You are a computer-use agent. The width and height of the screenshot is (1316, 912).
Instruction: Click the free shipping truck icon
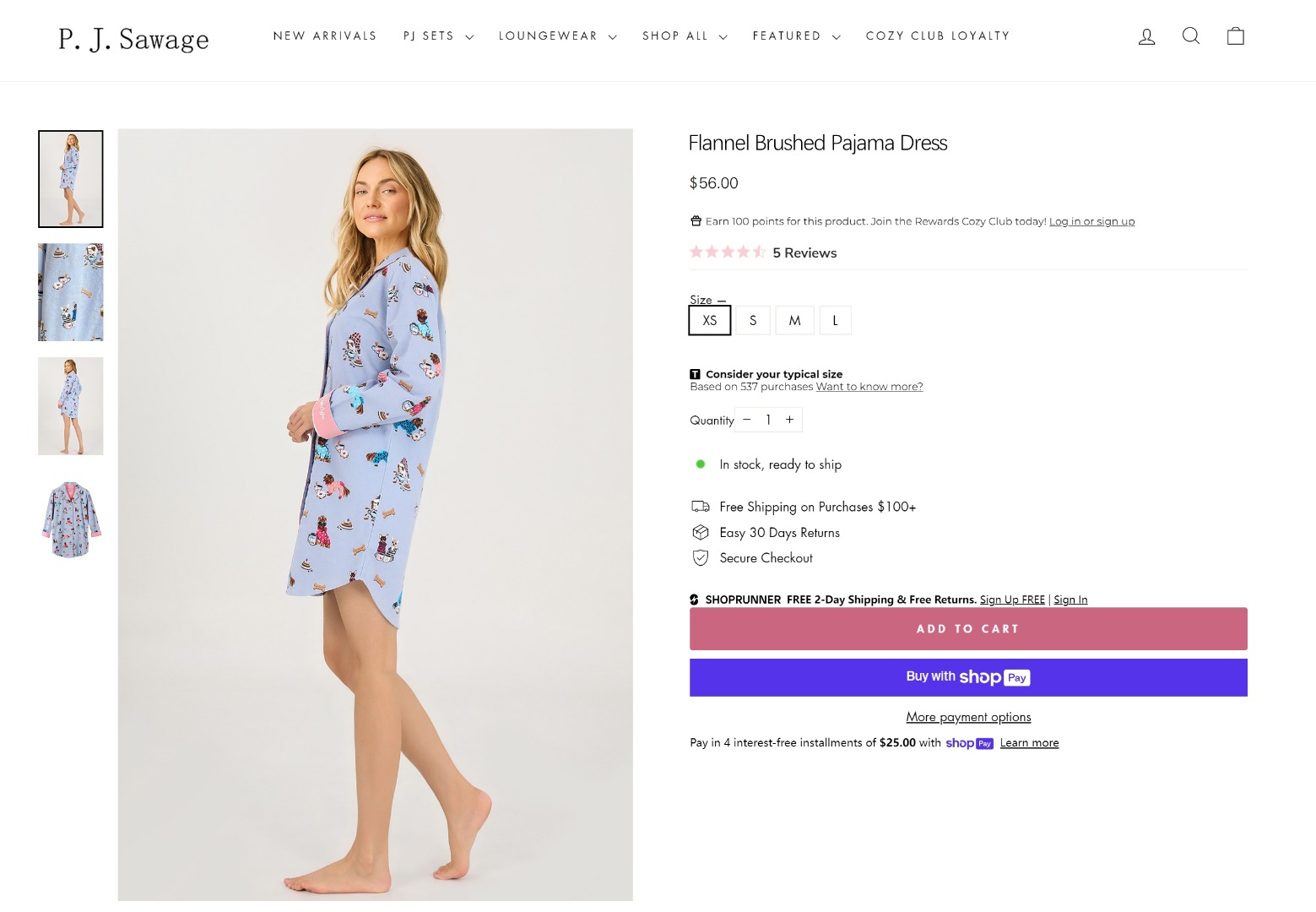click(x=701, y=507)
